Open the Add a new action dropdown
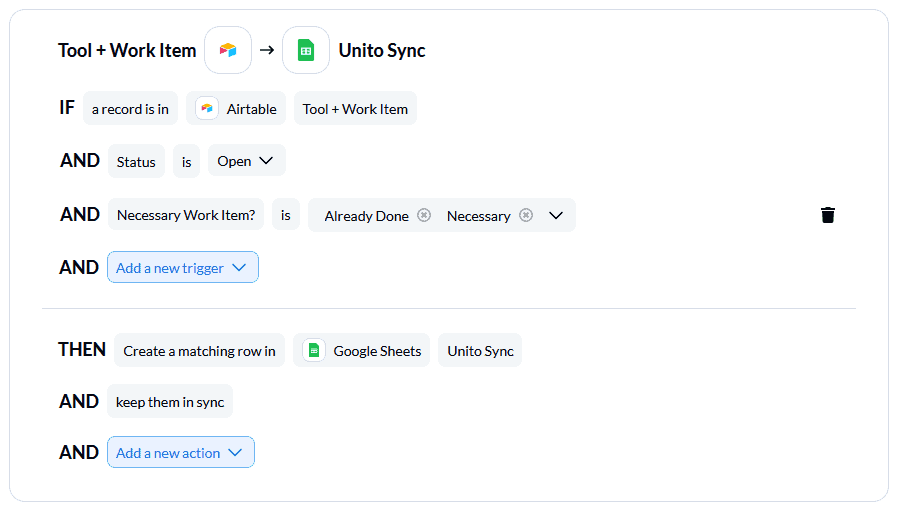 [x=181, y=452]
